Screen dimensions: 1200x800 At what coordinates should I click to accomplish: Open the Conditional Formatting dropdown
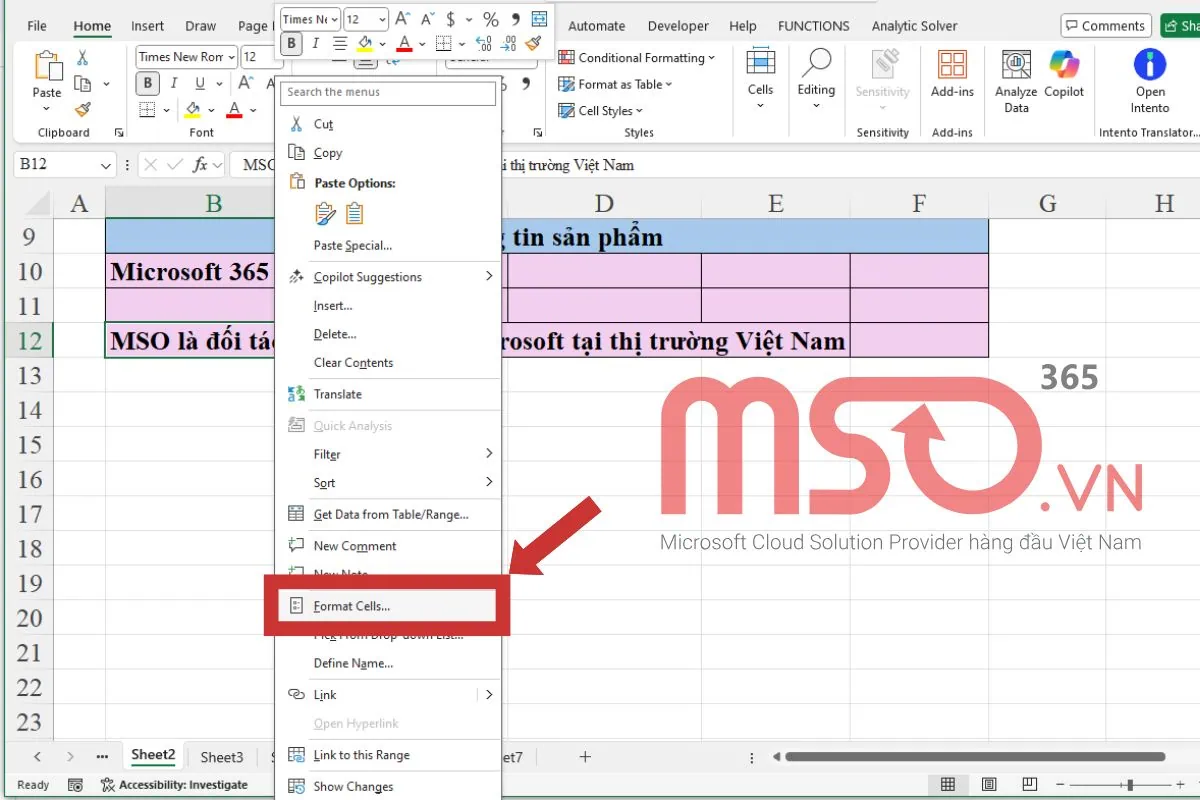coord(637,58)
